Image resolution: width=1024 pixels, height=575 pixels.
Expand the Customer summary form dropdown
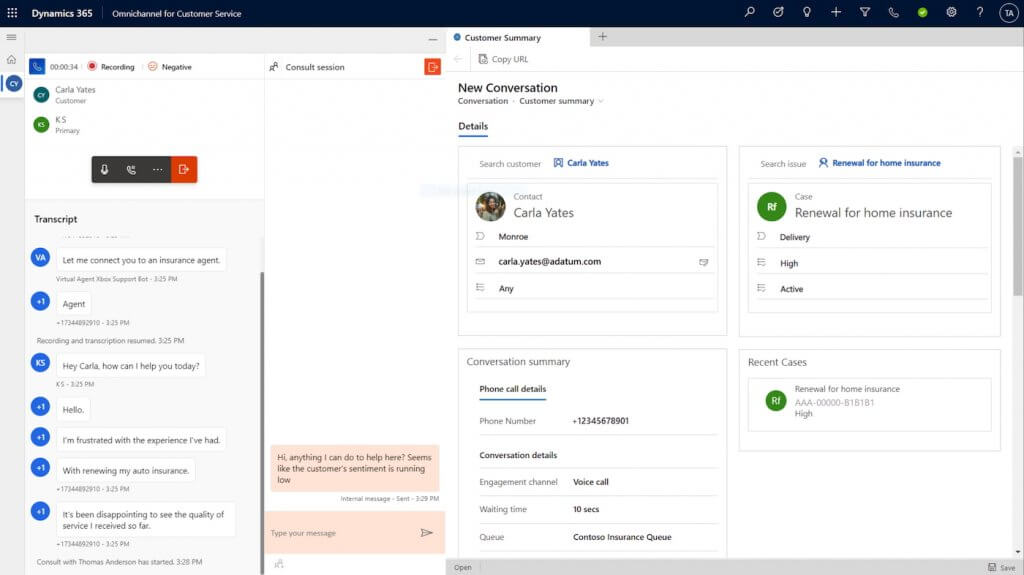(601, 101)
